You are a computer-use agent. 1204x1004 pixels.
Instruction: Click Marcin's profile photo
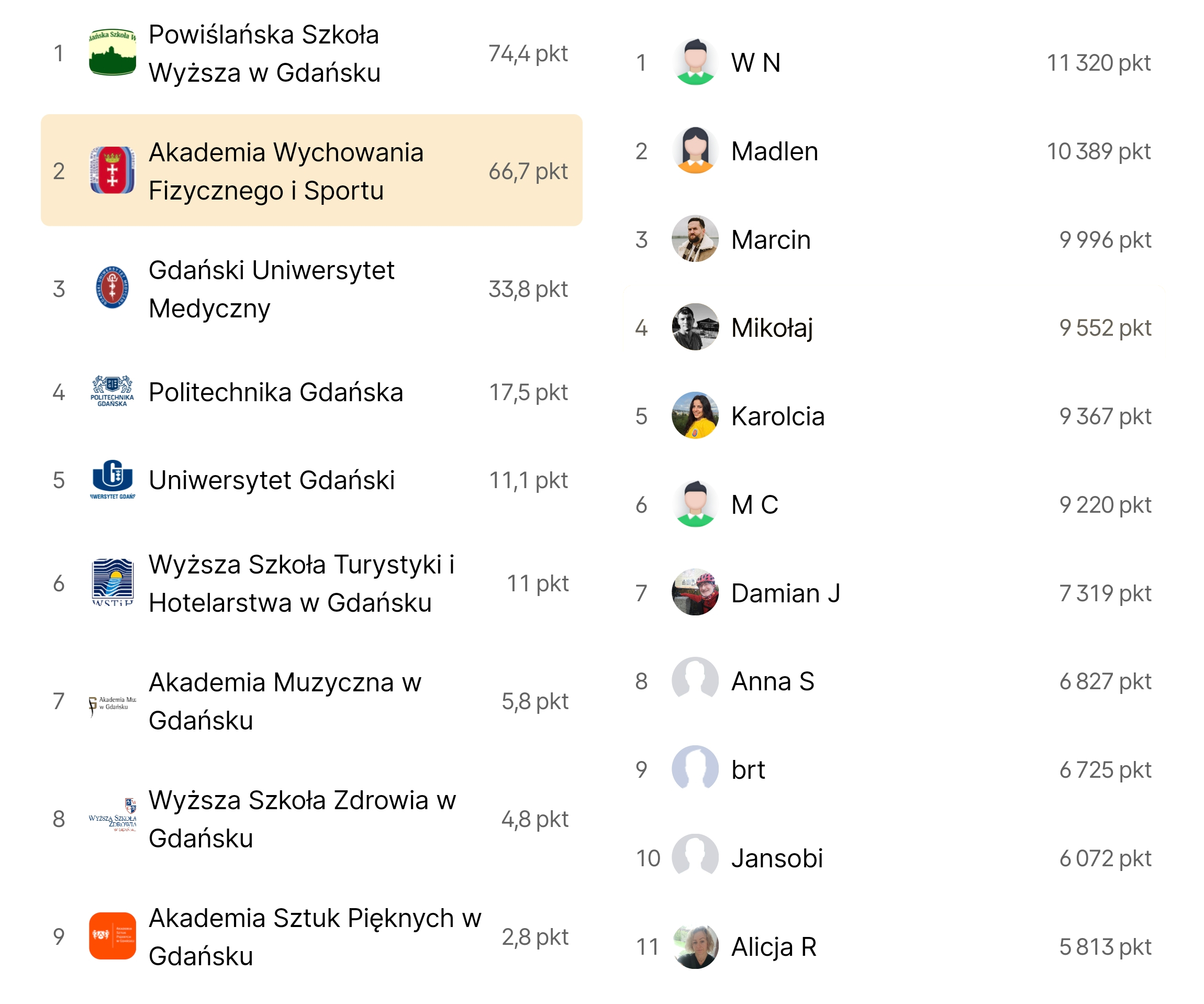tap(695, 239)
